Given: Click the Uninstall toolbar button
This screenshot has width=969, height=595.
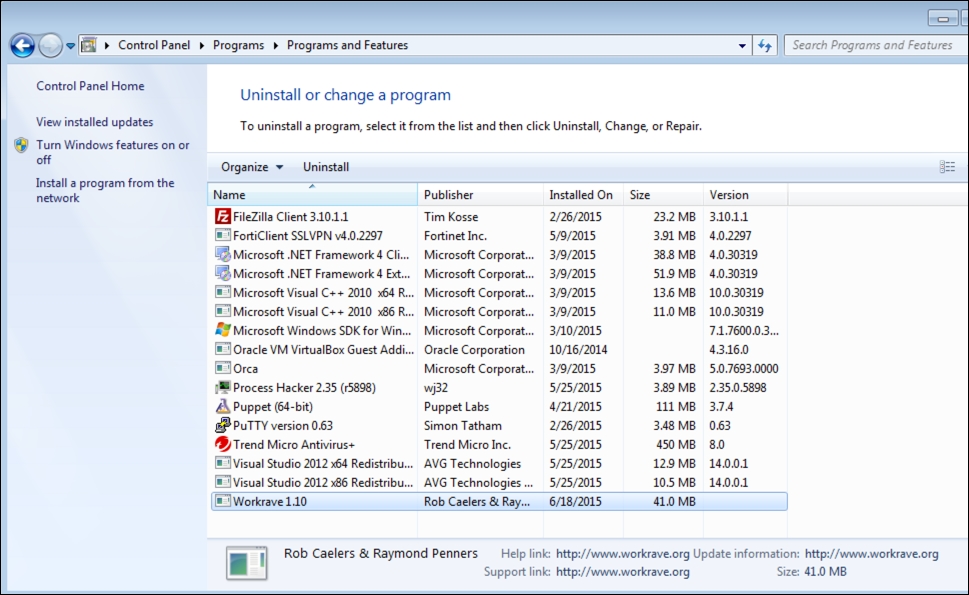Looking at the screenshot, I should click(x=326, y=167).
